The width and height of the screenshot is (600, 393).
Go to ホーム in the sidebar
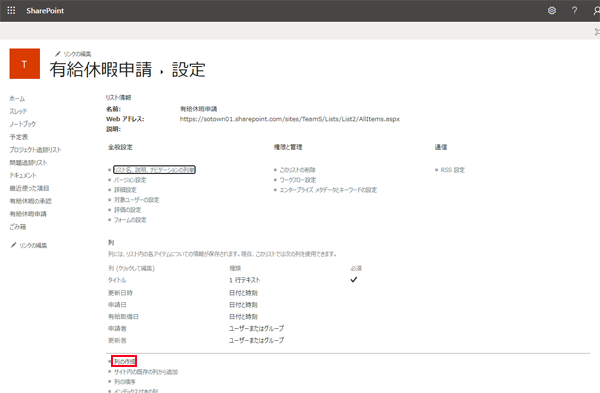(17, 98)
